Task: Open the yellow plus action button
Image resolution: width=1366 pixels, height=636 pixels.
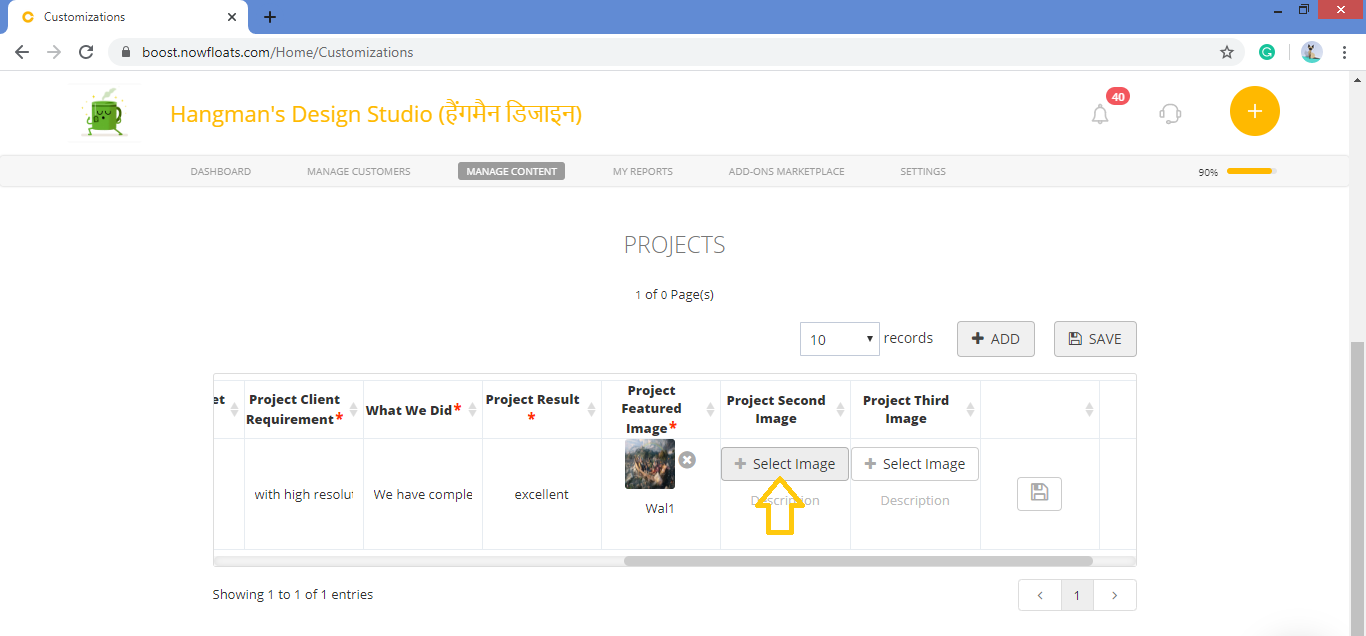Action: [1254, 111]
